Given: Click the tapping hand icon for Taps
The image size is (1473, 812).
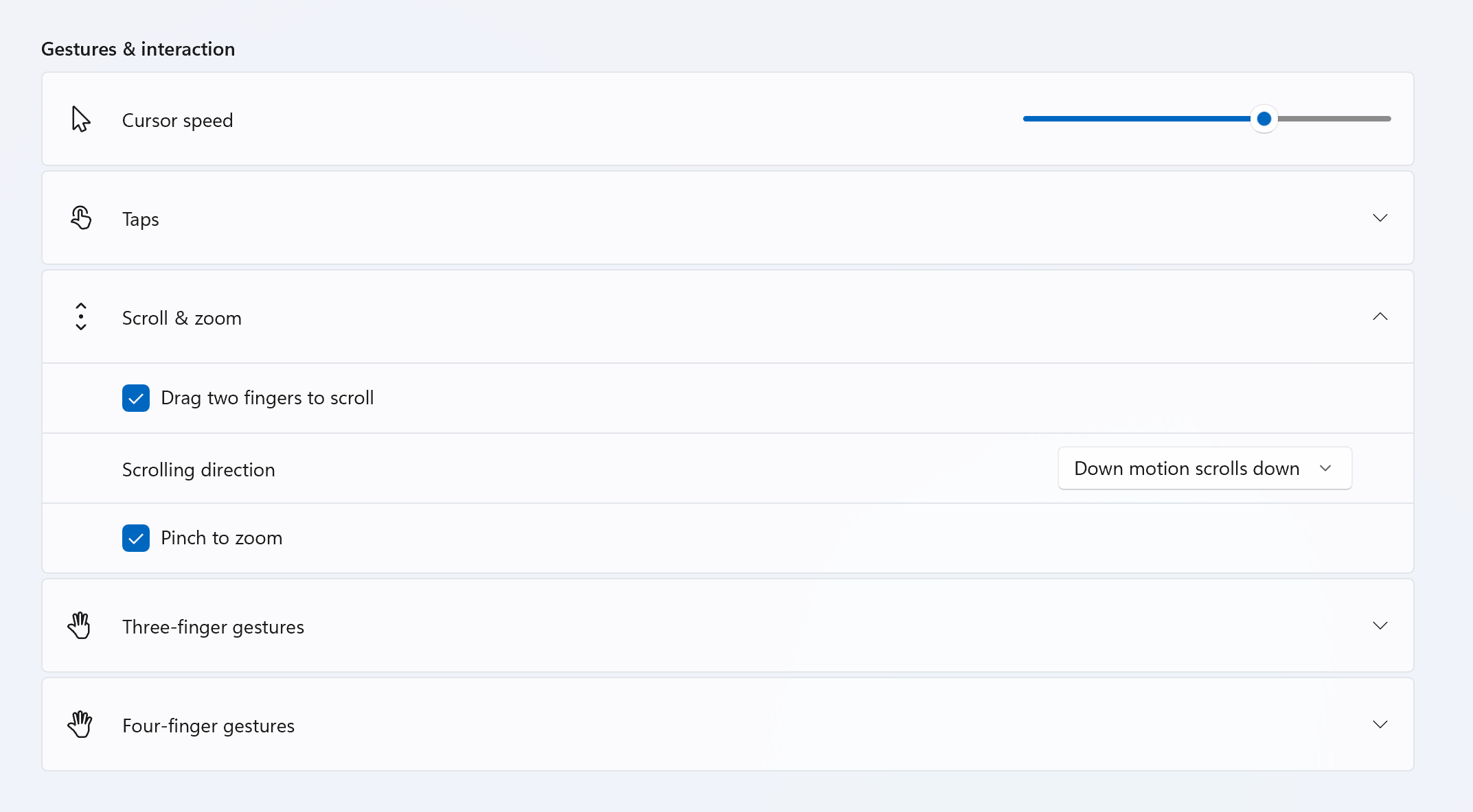Looking at the screenshot, I should 81,218.
